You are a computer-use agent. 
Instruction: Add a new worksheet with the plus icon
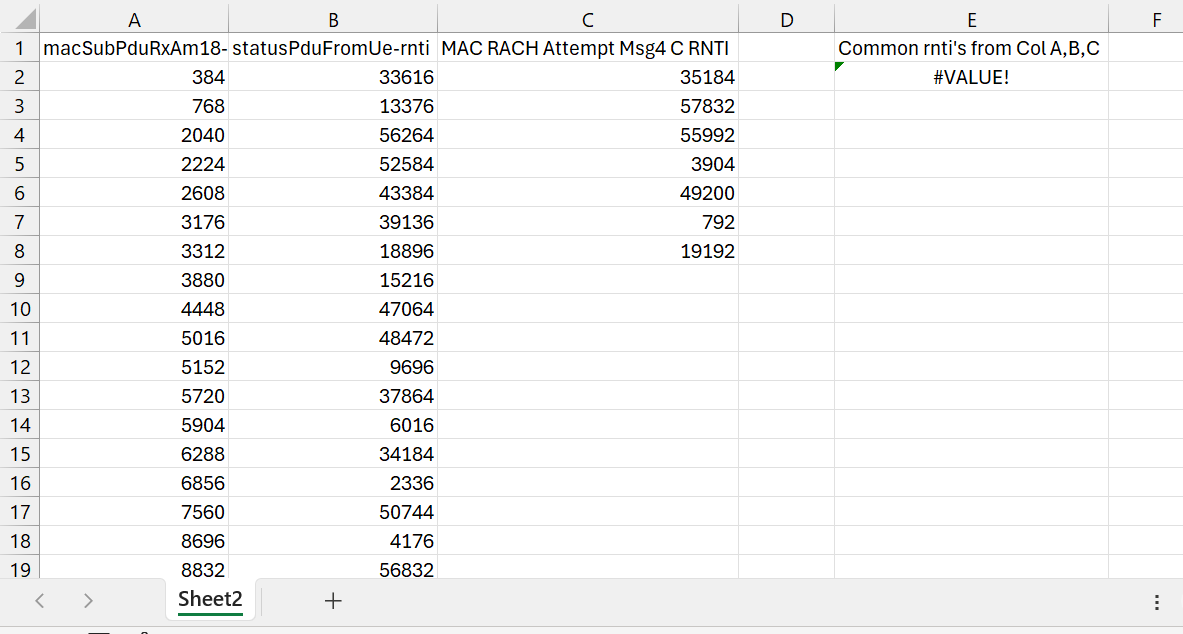pos(333,600)
